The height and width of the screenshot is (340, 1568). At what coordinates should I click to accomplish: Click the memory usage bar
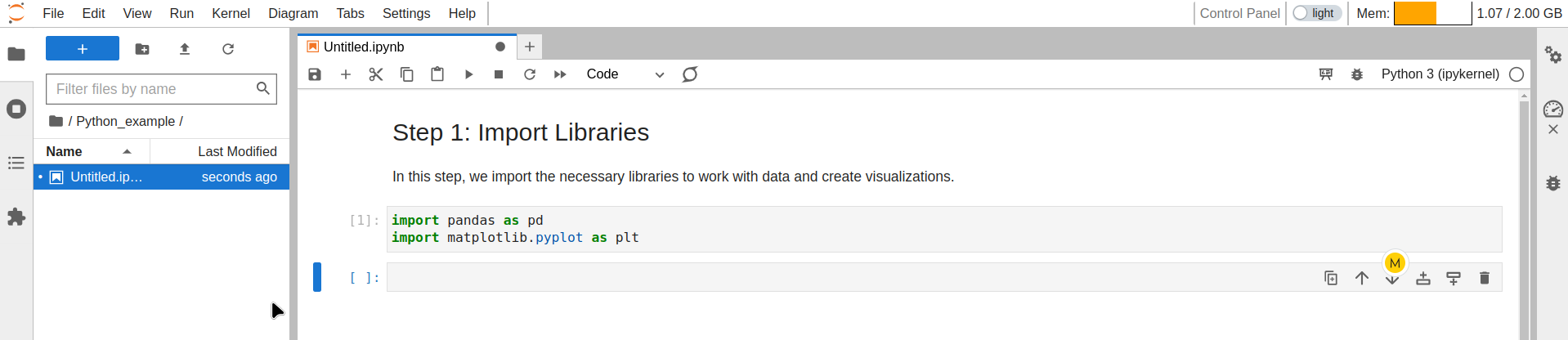(x=1432, y=13)
